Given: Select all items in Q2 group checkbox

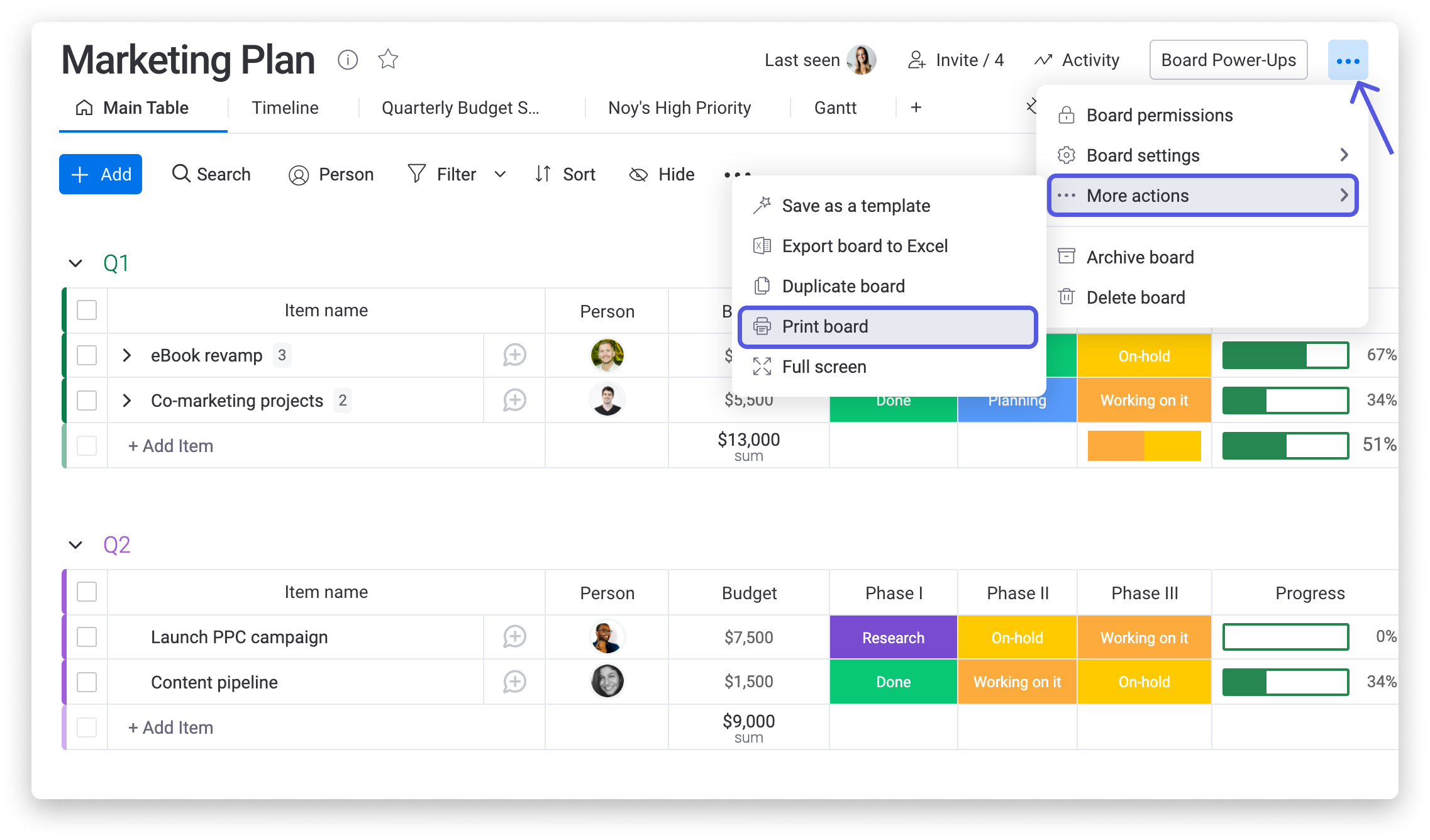Looking at the screenshot, I should 87,592.
